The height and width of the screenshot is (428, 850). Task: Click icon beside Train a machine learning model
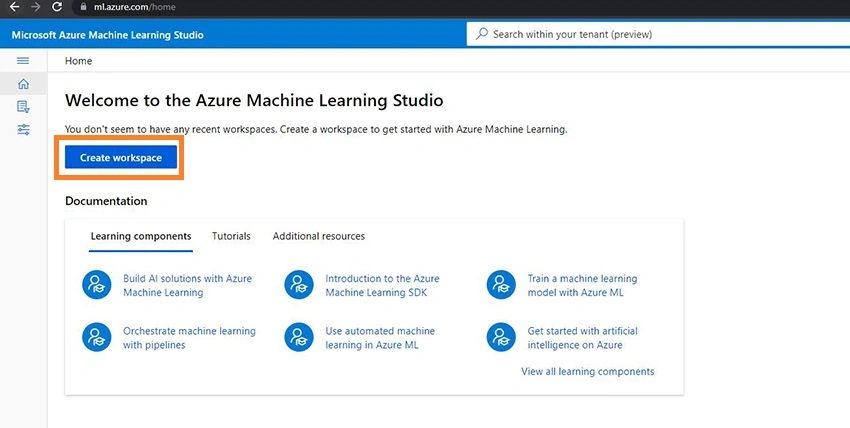coord(501,285)
